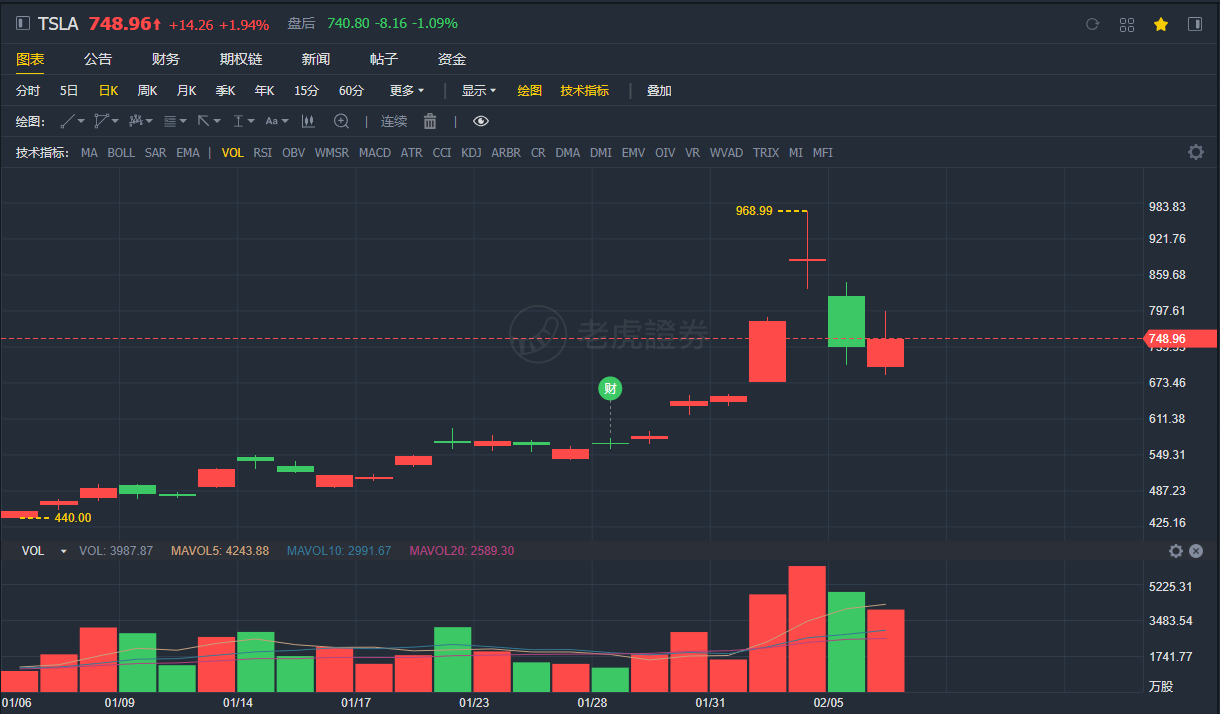Open VOL panel settings gear icon

coord(1176,551)
